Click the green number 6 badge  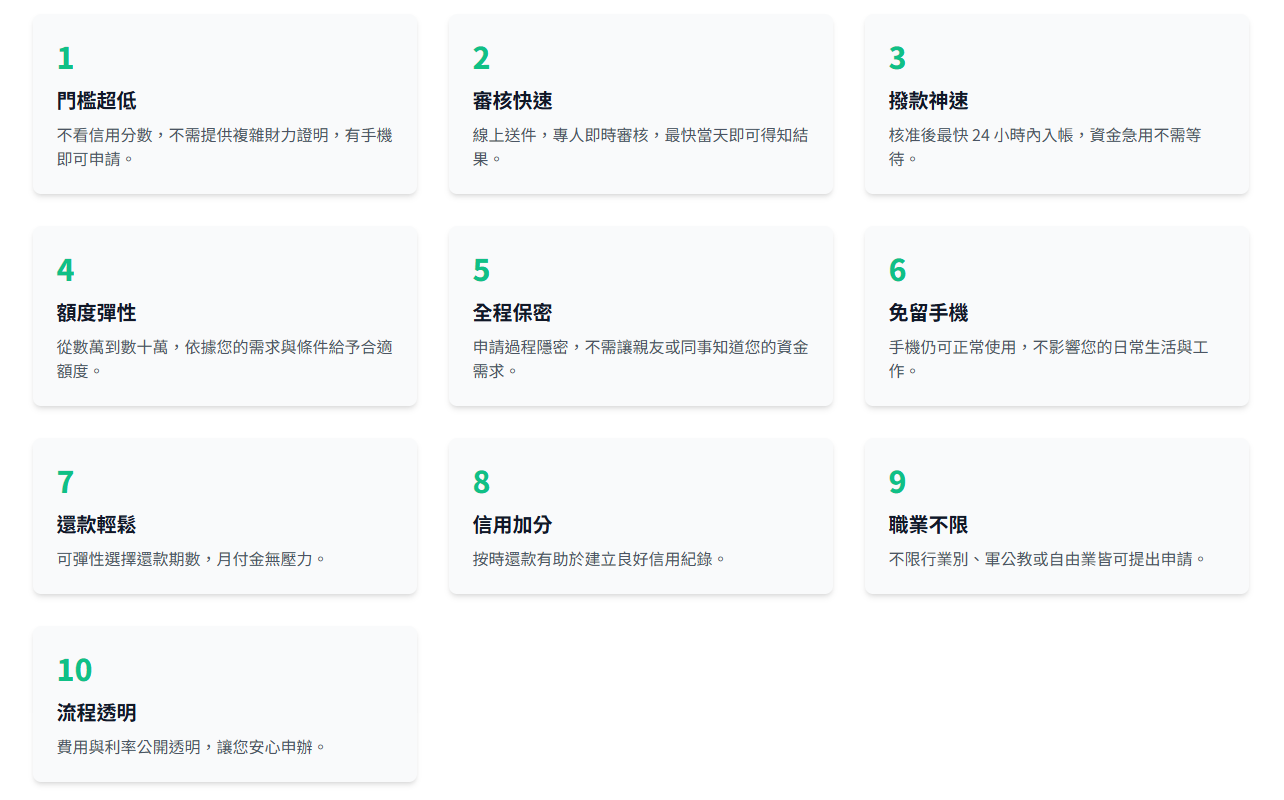click(x=897, y=271)
